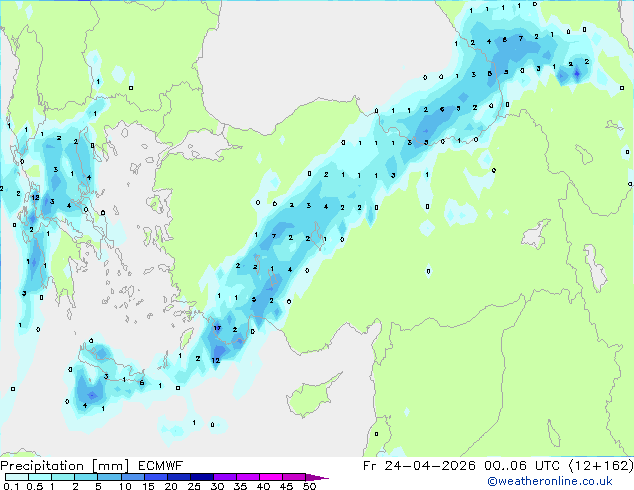Click the 40–45 mm magenta legend swatch
The height and width of the screenshot is (490, 634).
coord(271,477)
